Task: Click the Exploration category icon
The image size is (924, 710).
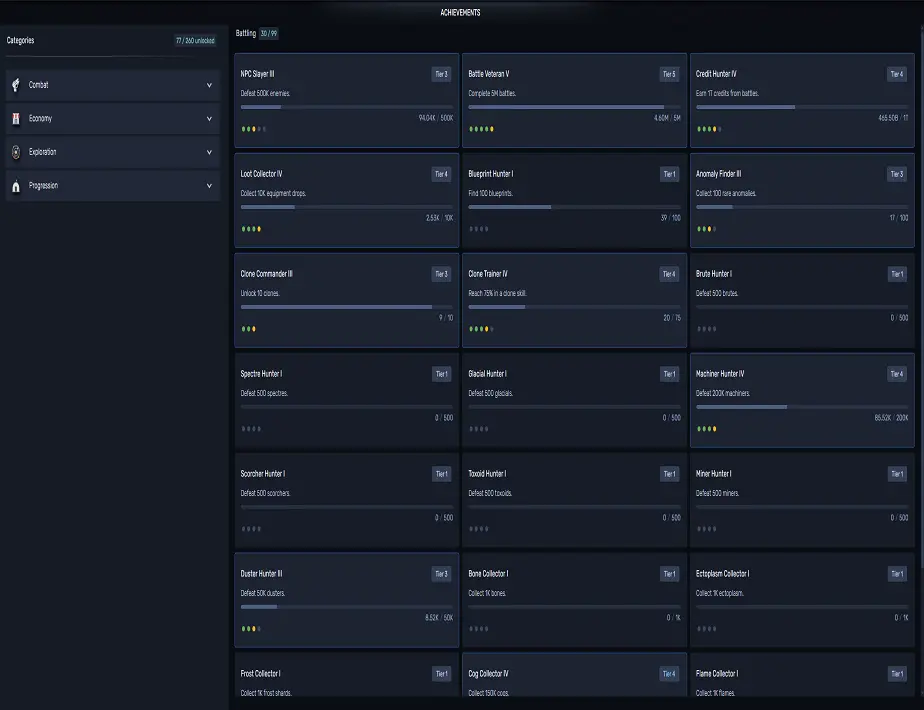Action: coord(16,152)
